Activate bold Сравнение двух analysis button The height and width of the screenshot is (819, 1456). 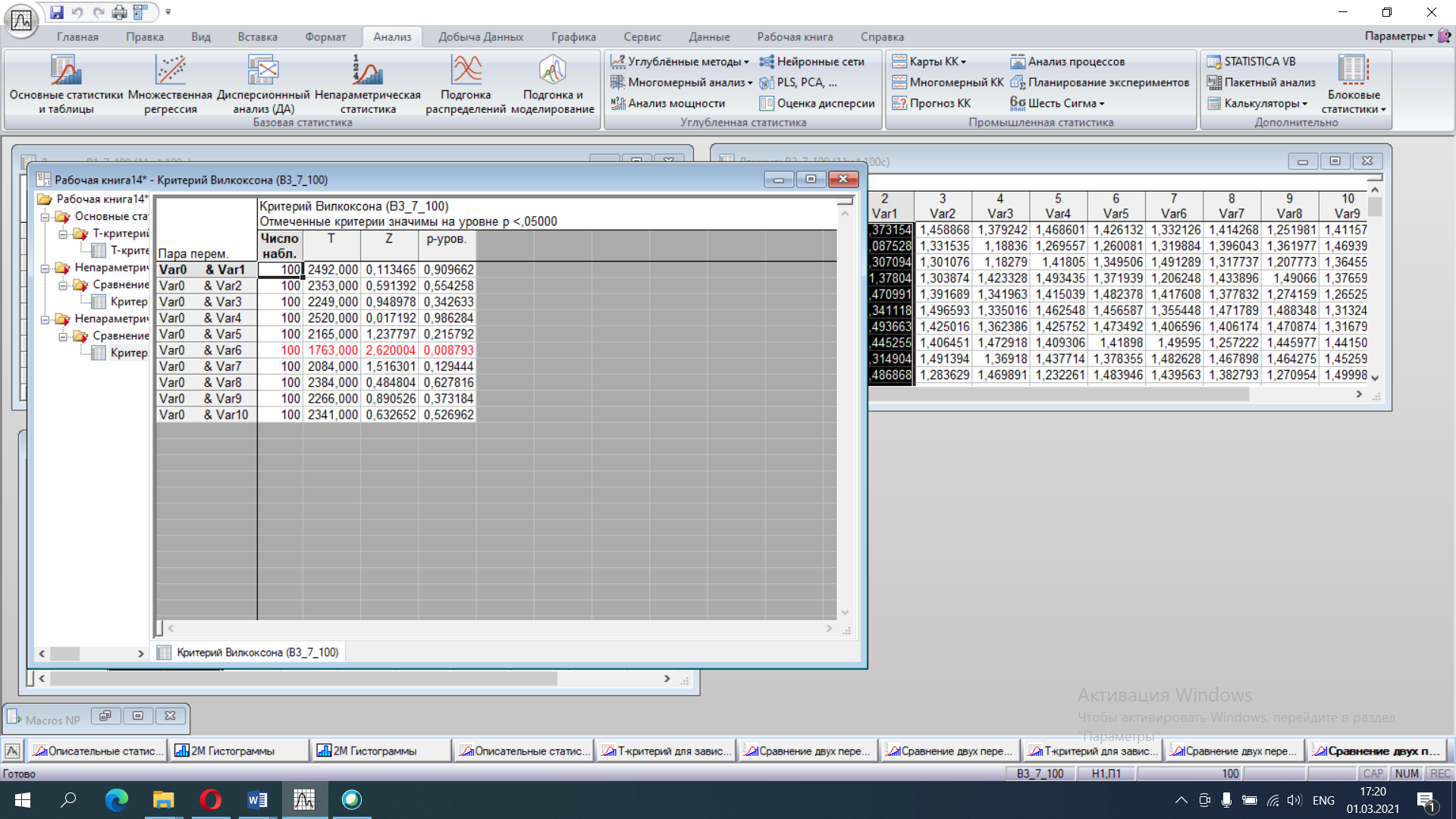(1376, 751)
